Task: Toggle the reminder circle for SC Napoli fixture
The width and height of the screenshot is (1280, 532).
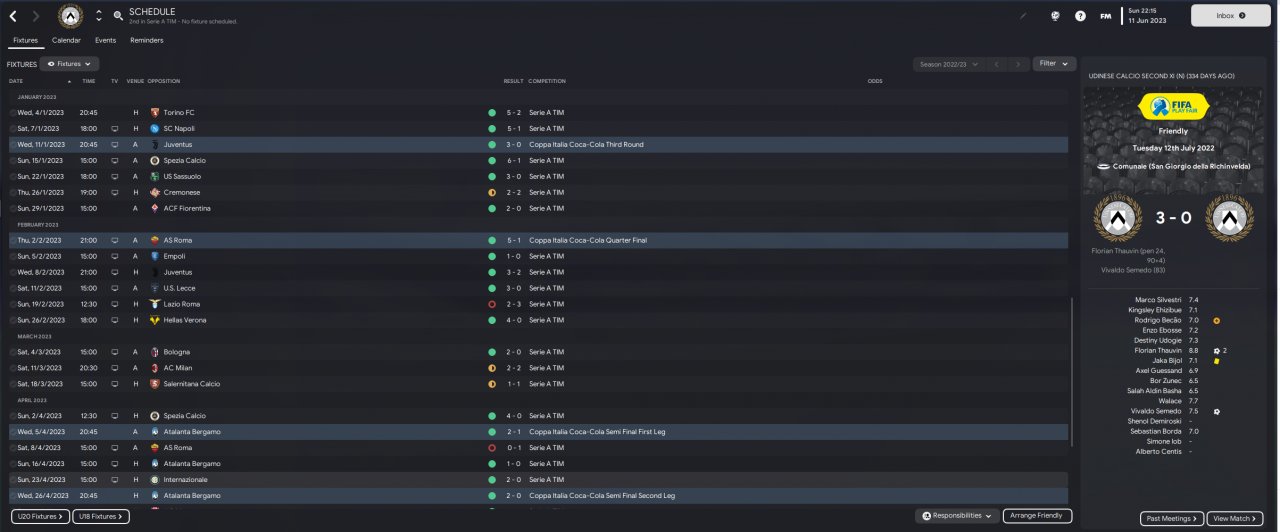Action: click(13, 128)
